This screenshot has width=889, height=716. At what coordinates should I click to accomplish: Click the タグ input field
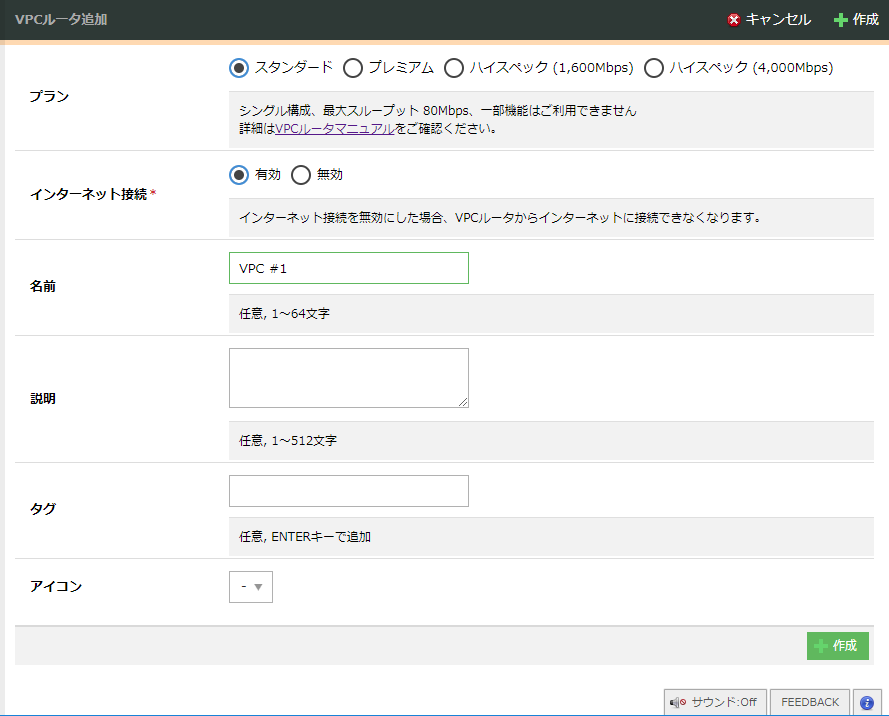click(x=348, y=491)
